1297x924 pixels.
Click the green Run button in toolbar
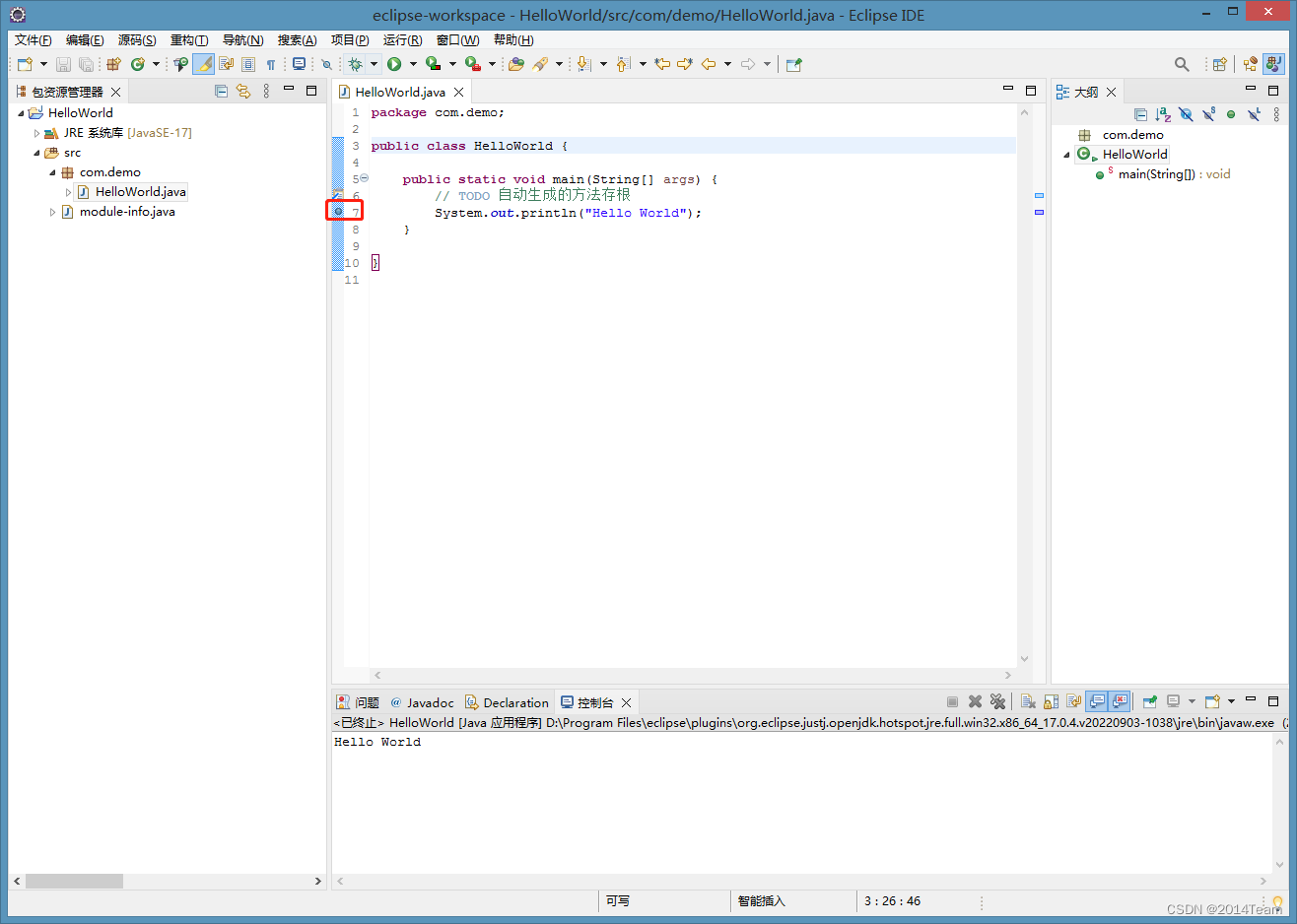(394, 64)
